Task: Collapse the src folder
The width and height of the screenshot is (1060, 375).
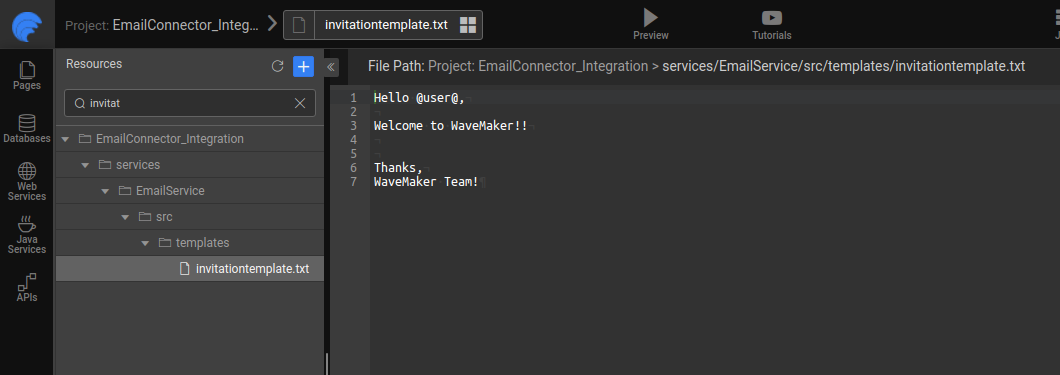Action: pos(125,217)
